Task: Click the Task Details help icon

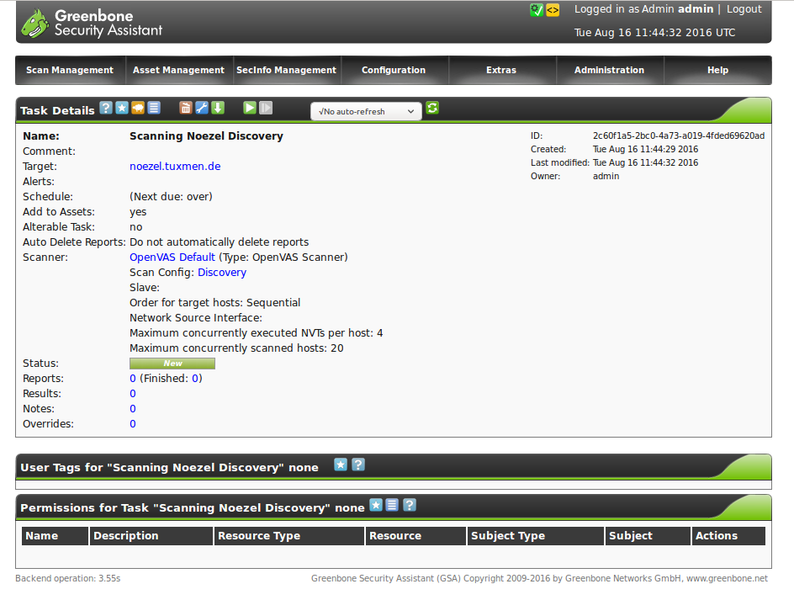Action: pos(106,108)
